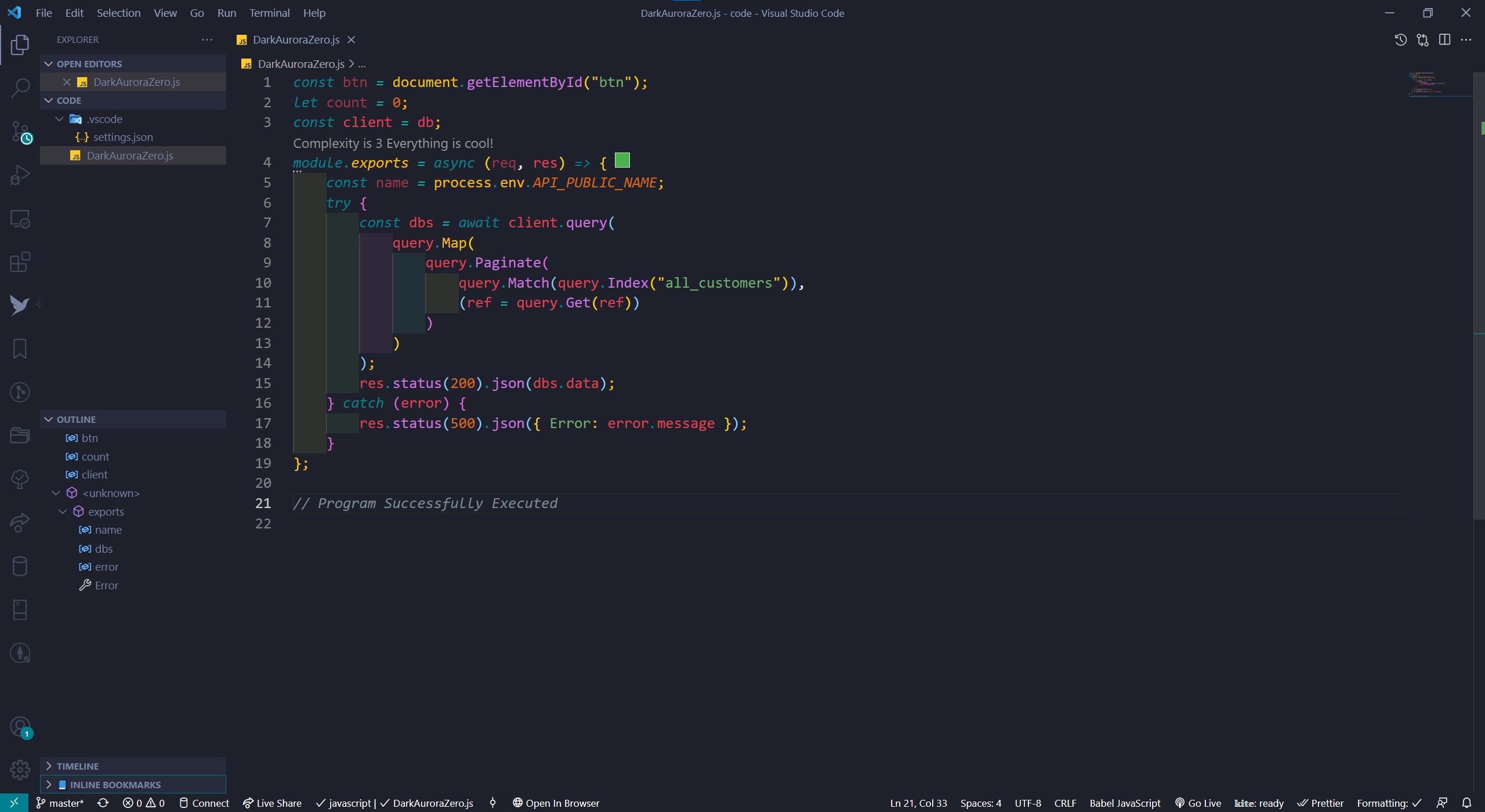The width and height of the screenshot is (1485, 812).
Task: Click the split editor right icon
Action: click(1444, 39)
